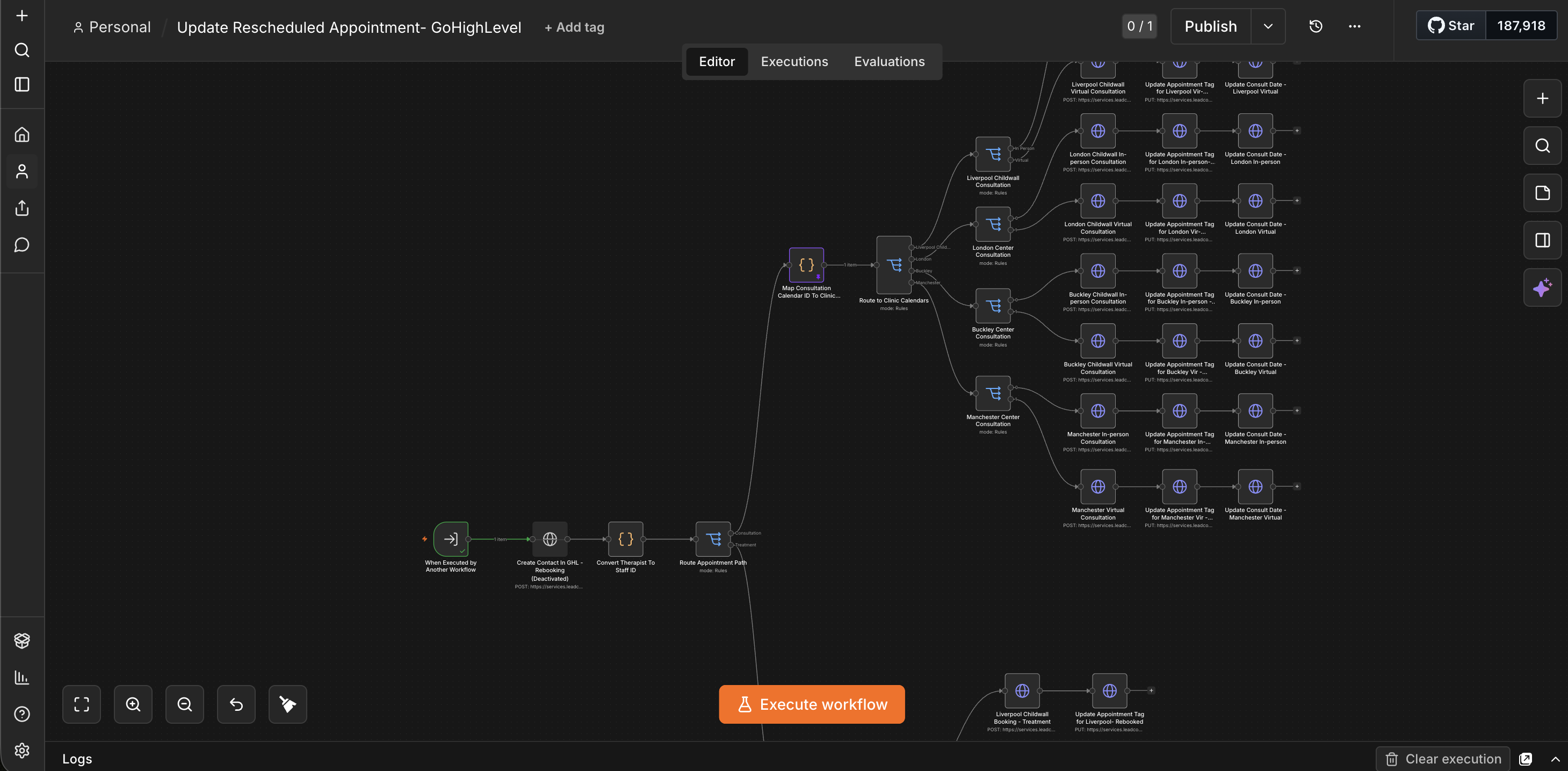Open the Personal project breadcrumb

coord(112,27)
